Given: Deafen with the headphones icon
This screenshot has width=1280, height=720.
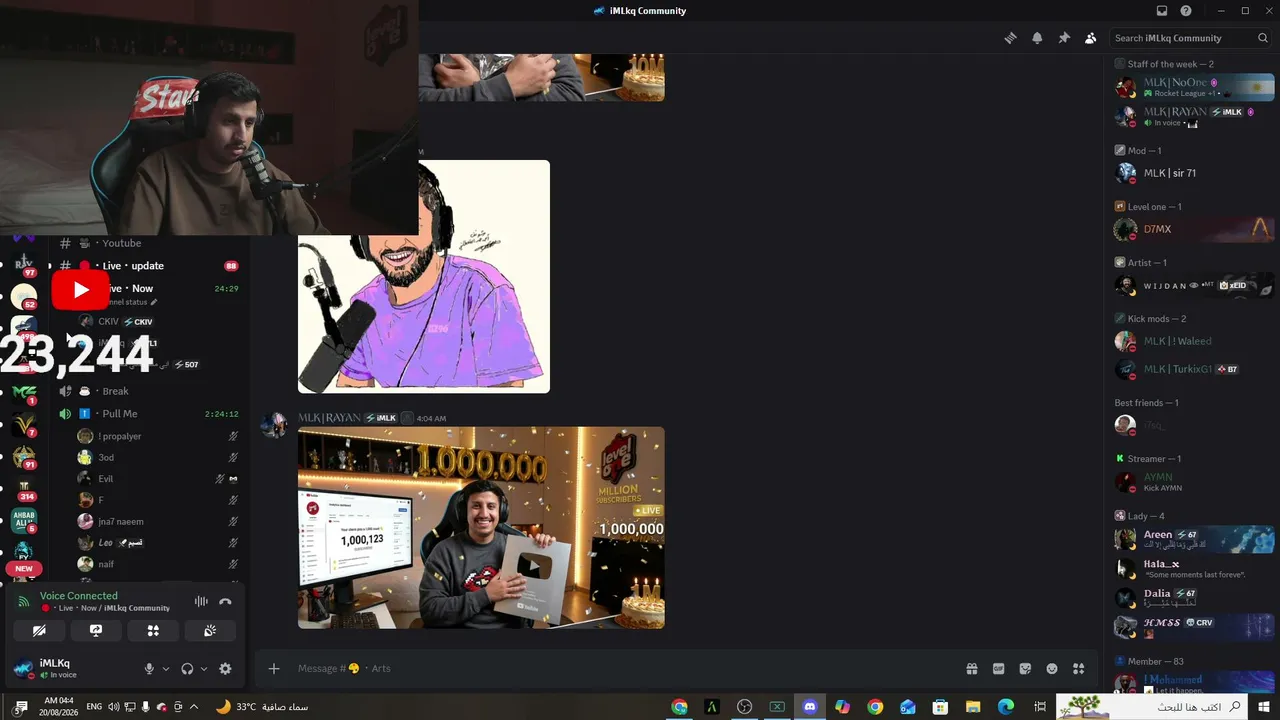Looking at the screenshot, I should pyautogui.click(x=187, y=669).
